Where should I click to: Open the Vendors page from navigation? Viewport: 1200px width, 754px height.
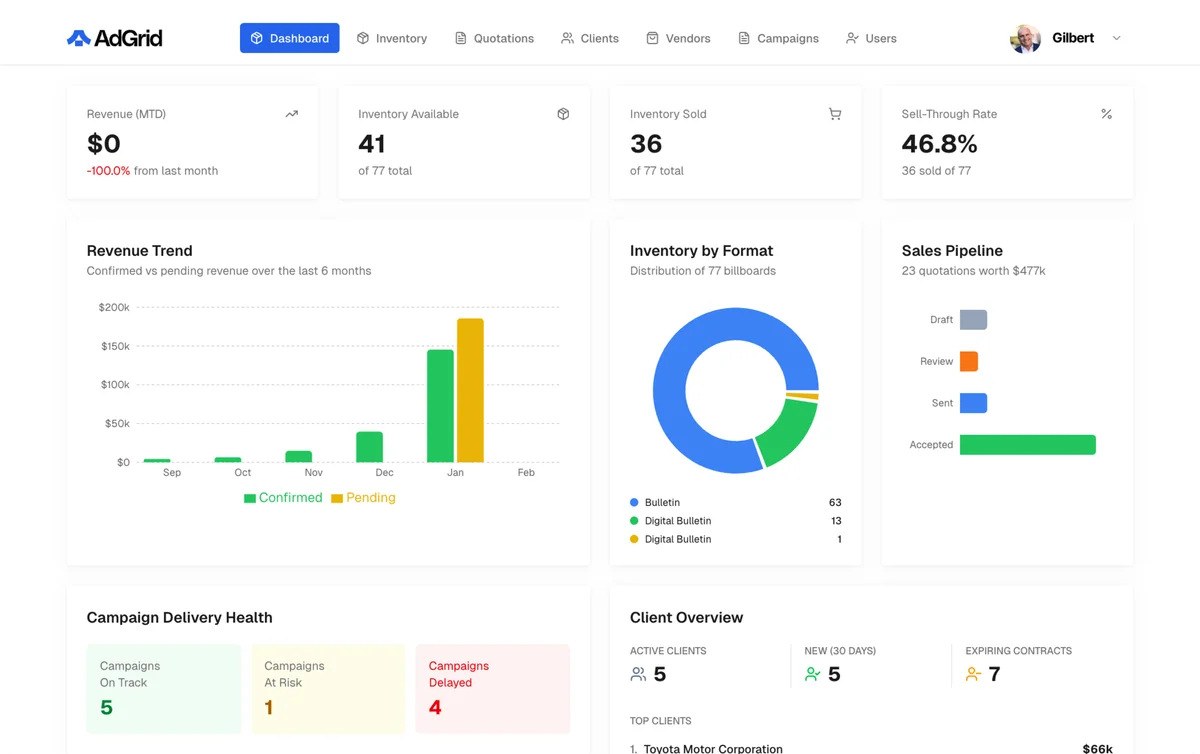point(678,38)
